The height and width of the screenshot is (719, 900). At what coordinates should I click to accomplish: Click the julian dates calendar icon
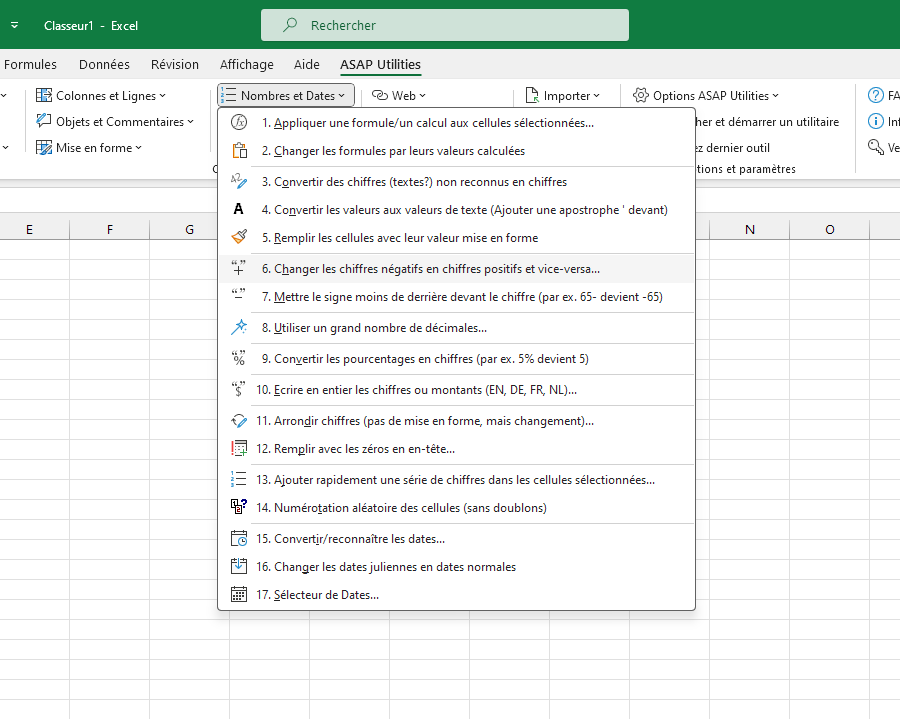click(239, 566)
